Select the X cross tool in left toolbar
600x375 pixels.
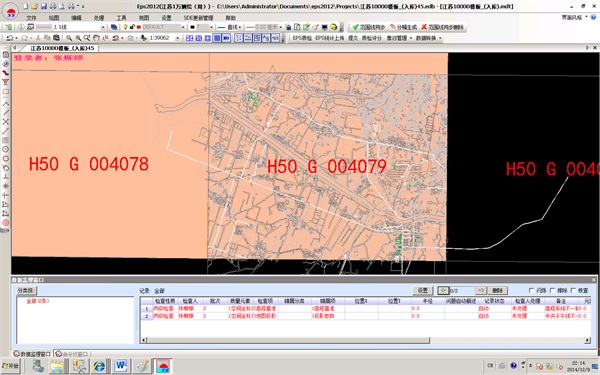[5, 122]
